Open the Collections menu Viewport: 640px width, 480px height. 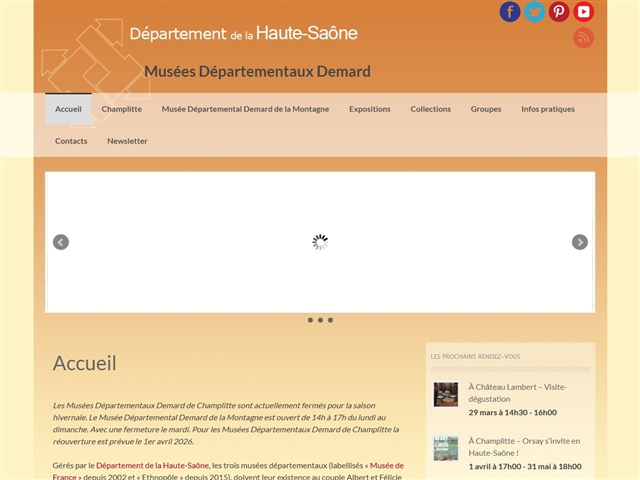pos(431,109)
